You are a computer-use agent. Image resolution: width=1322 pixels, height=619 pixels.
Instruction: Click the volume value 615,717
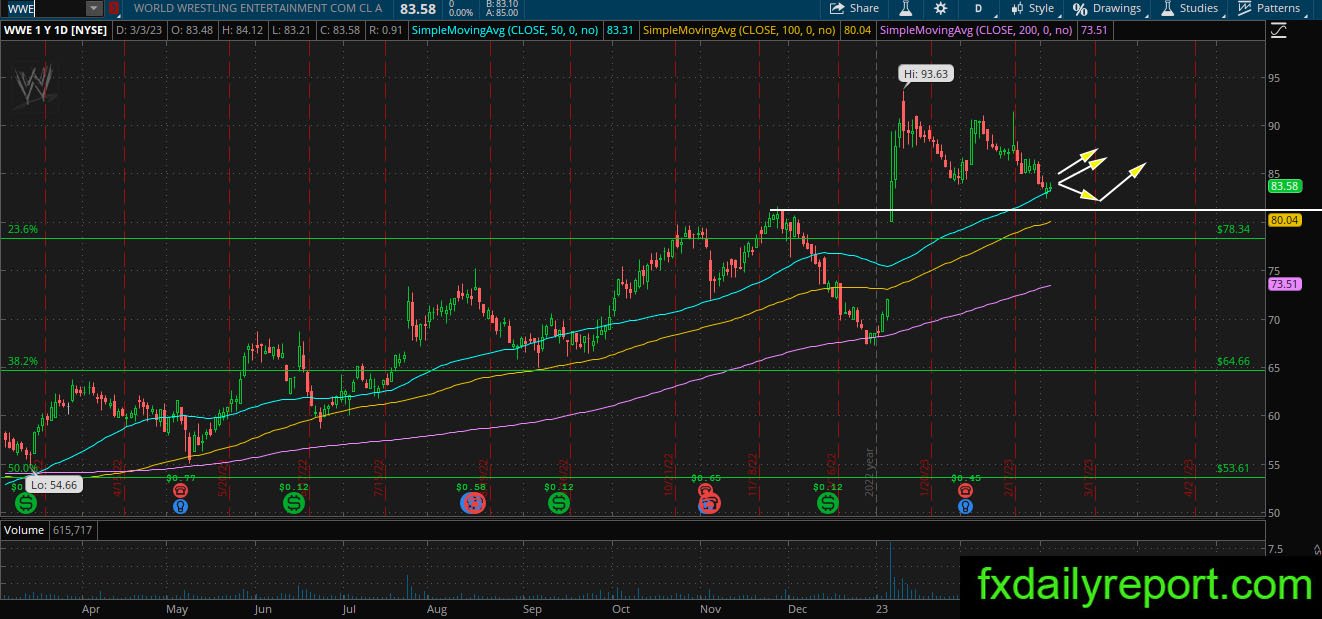(x=70, y=530)
